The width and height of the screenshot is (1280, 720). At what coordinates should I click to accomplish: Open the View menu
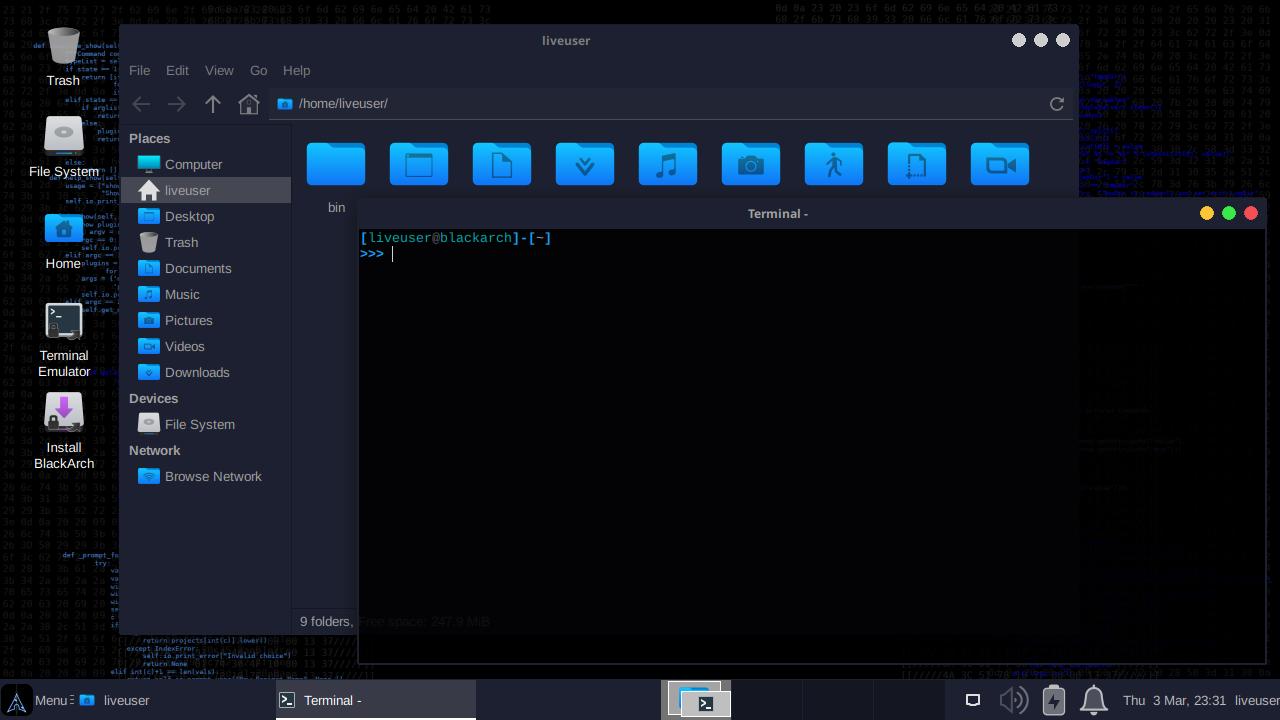tap(219, 70)
